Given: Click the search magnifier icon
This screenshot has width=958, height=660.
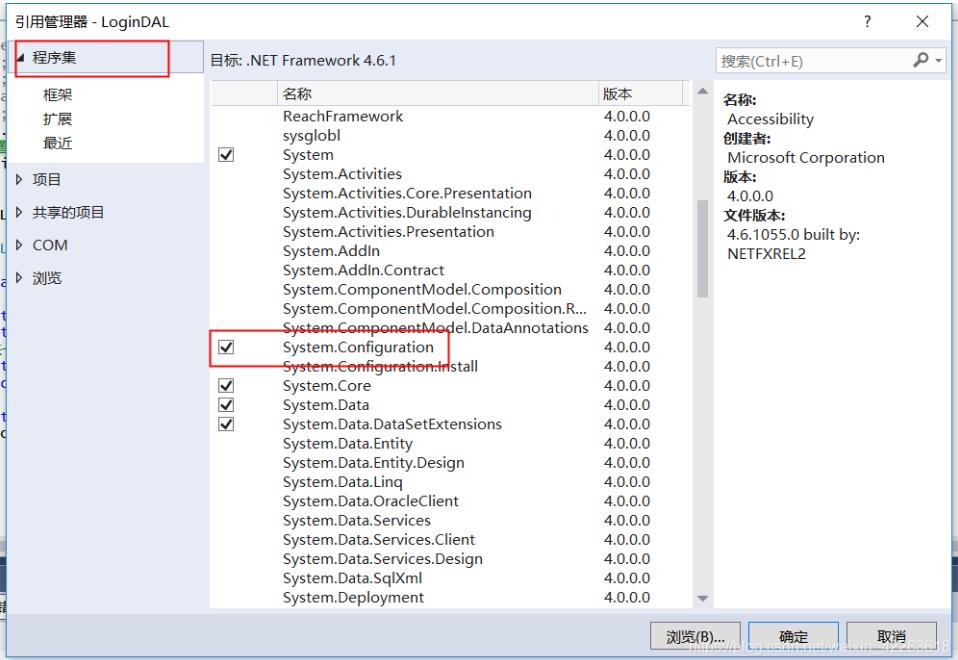Looking at the screenshot, I should (920, 60).
